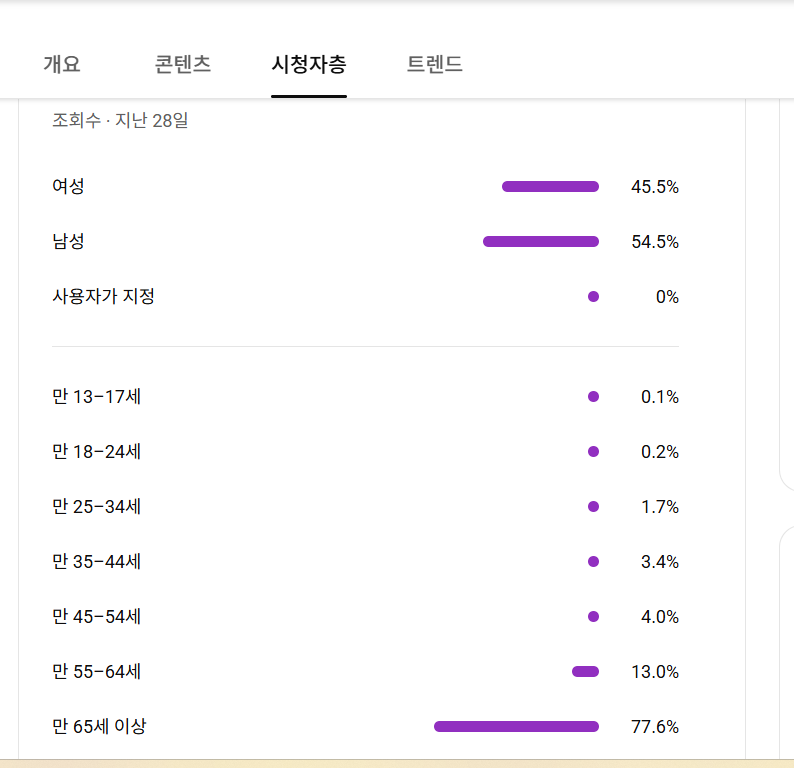Click the 만 25–34세 age label
Screen dimensions: 794x768
(97, 507)
